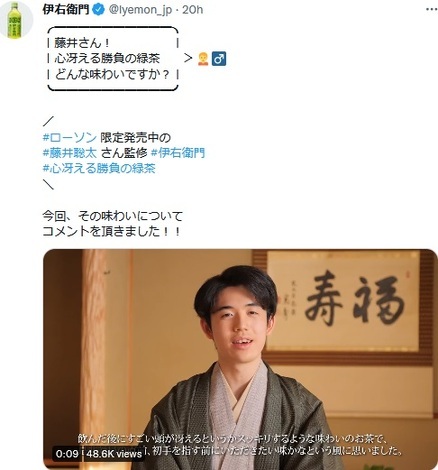Open the #藤井聡太 hashtag
Screen dimensions: 438x470
(70, 153)
